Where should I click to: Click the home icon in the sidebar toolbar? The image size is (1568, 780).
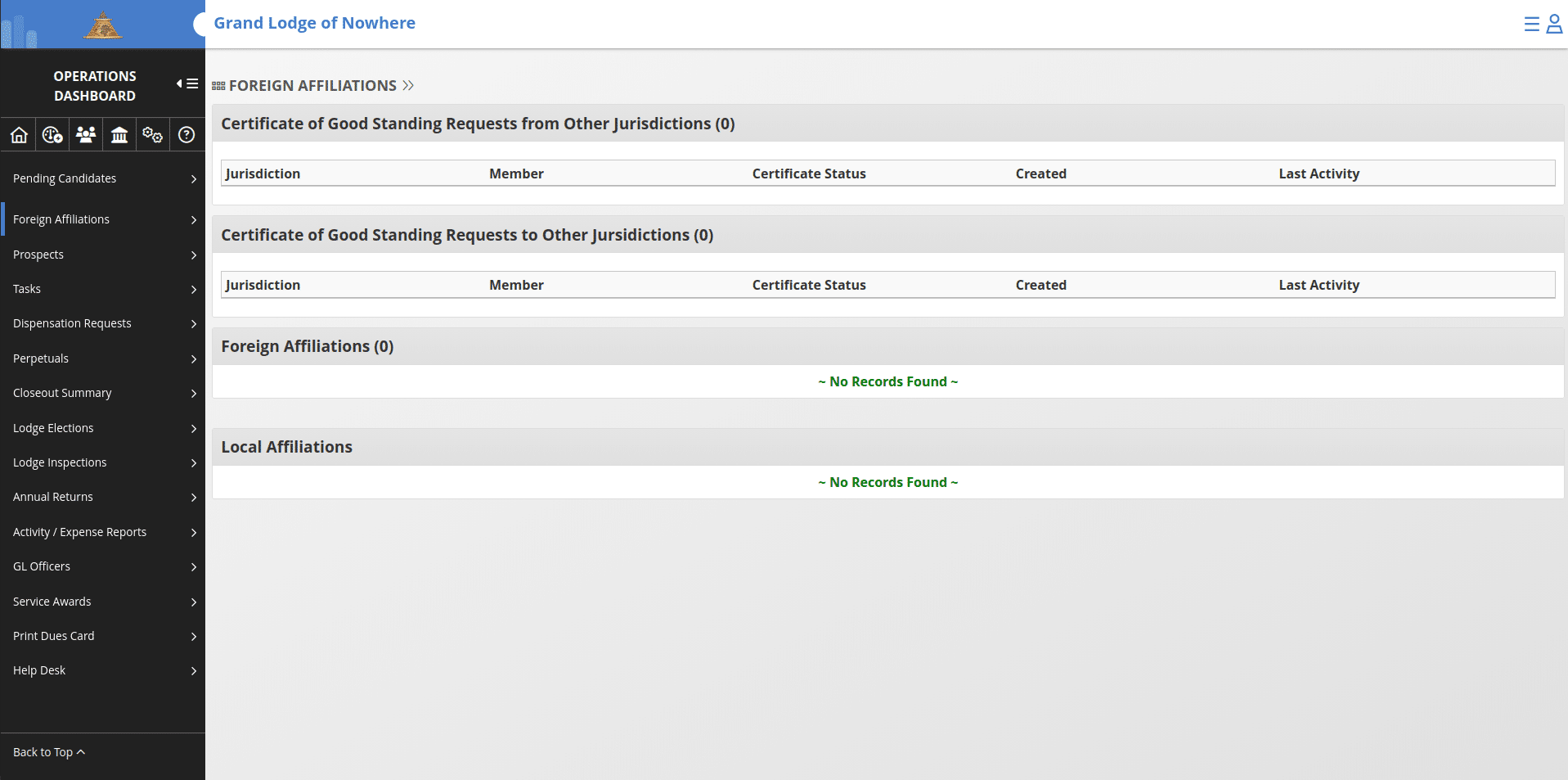pyautogui.click(x=19, y=135)
